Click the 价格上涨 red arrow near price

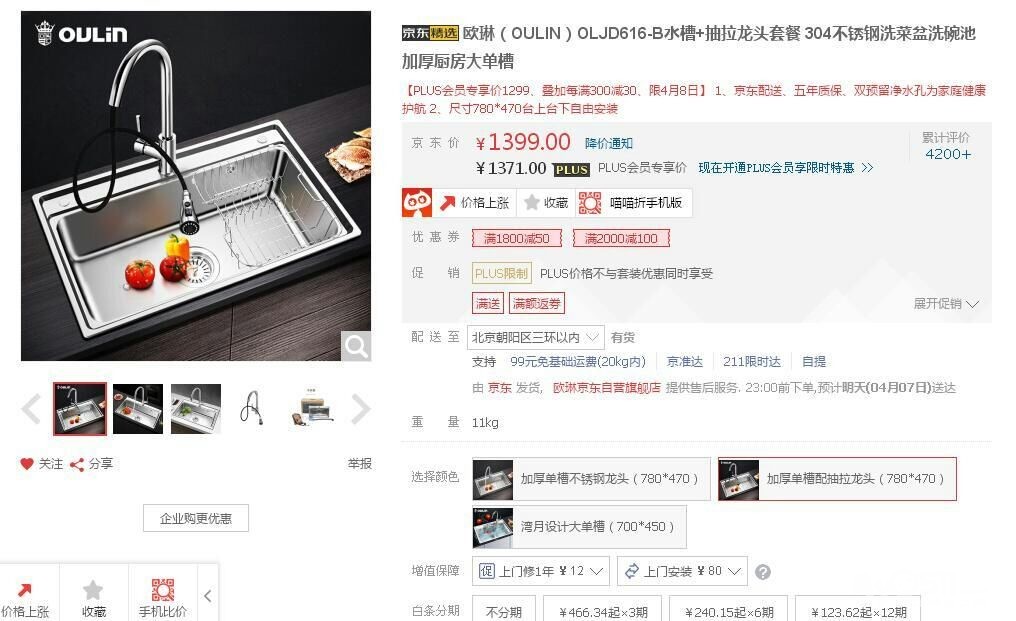coord(447,203)
